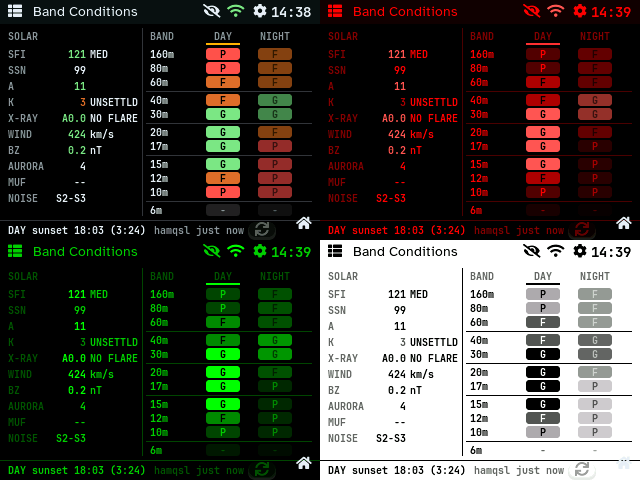Click BZ 0.2 nT value in the dark-theme panel
Screen dimensions: 640x480
point(84,150)
